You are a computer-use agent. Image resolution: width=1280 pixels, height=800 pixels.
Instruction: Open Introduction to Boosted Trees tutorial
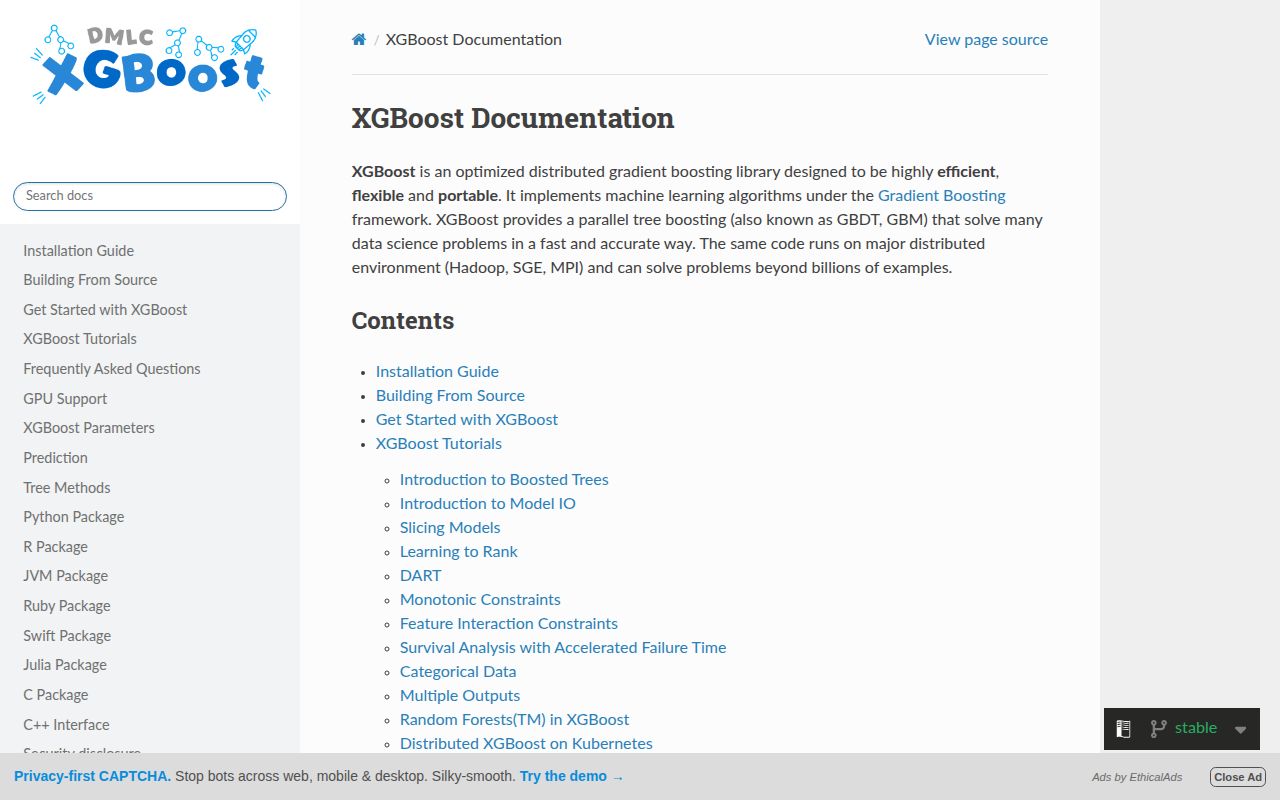504,480
